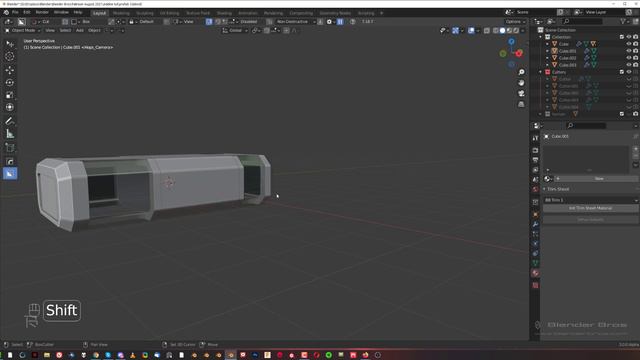Select the Rotate tool
This screenshot has width=640, height=360.
coord(10,82)
